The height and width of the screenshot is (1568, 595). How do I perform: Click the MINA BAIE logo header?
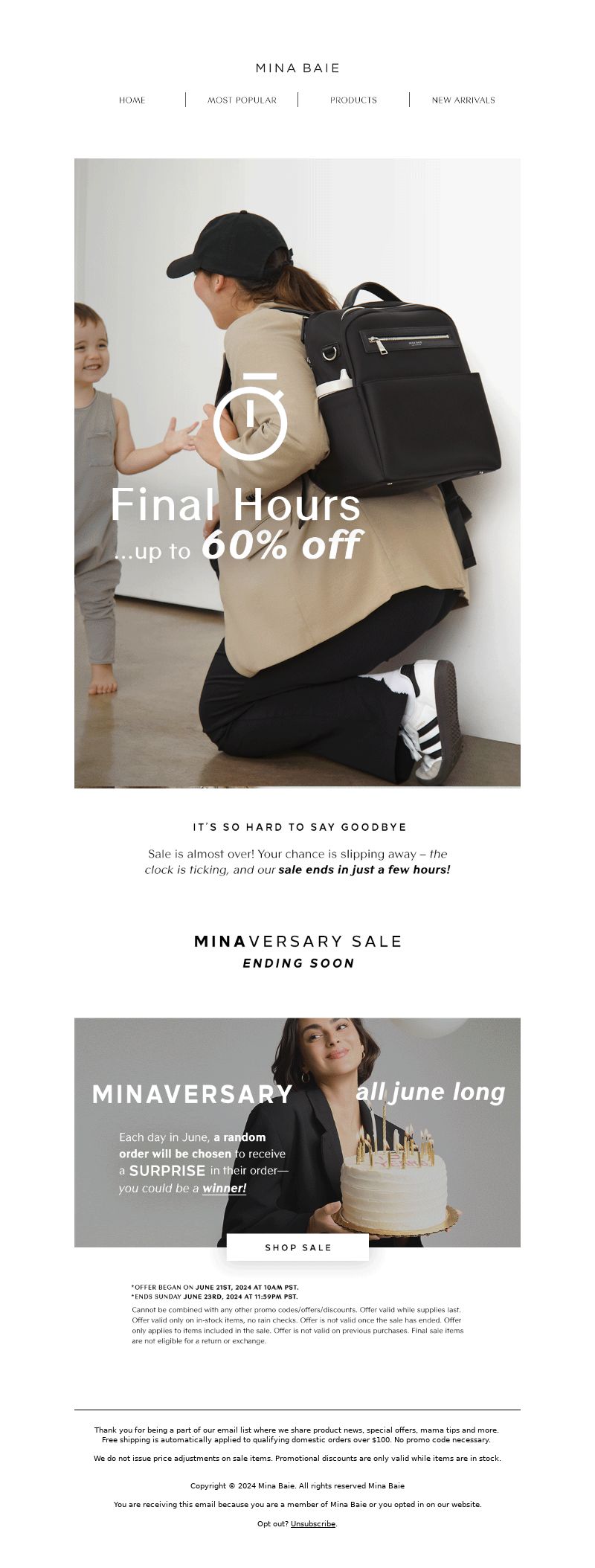pyautogui.click(x=297, y=68)
